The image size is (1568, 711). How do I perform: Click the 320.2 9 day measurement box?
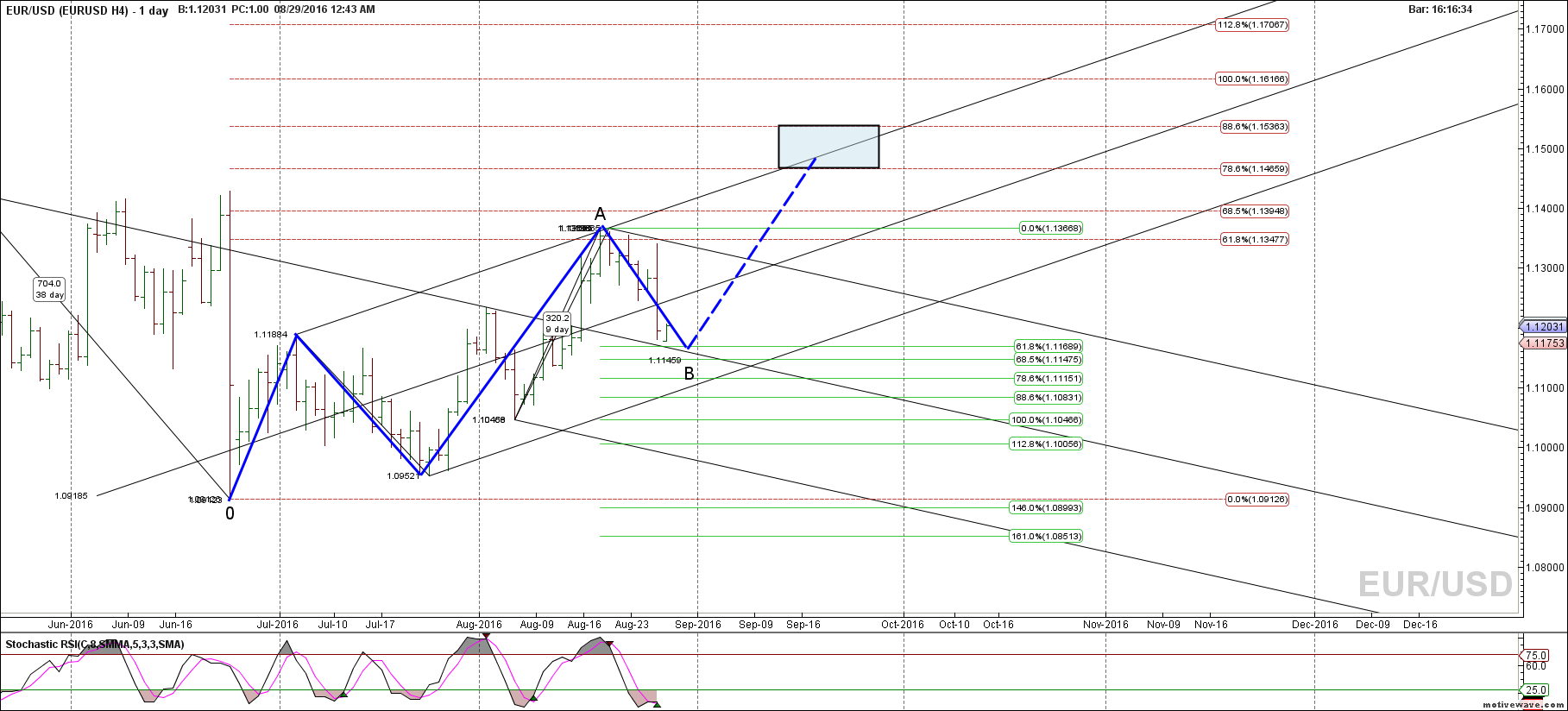tap(557, 324)
